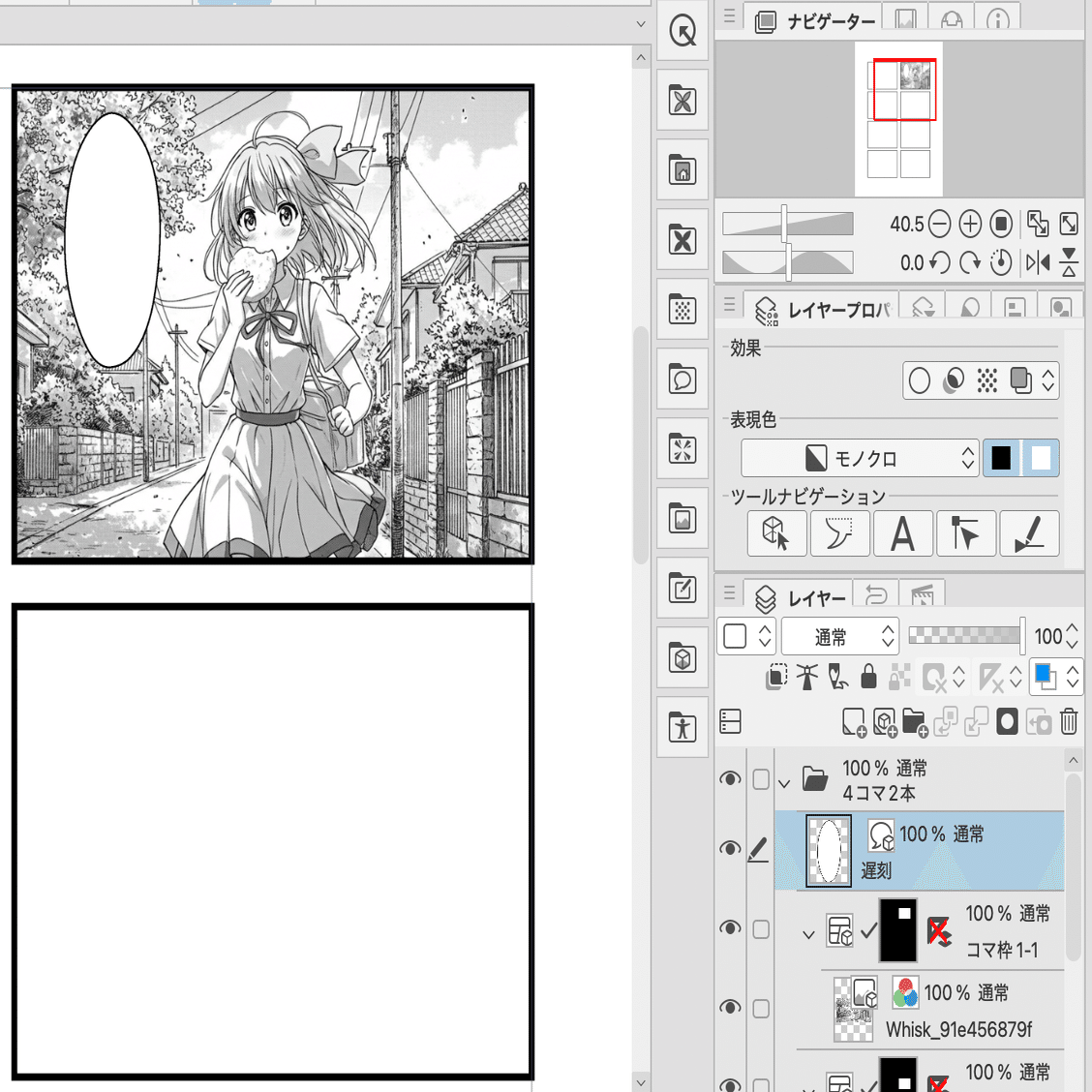
Task: Create a new raster layer
Action: pyautogui.click(x=856, y=721)
